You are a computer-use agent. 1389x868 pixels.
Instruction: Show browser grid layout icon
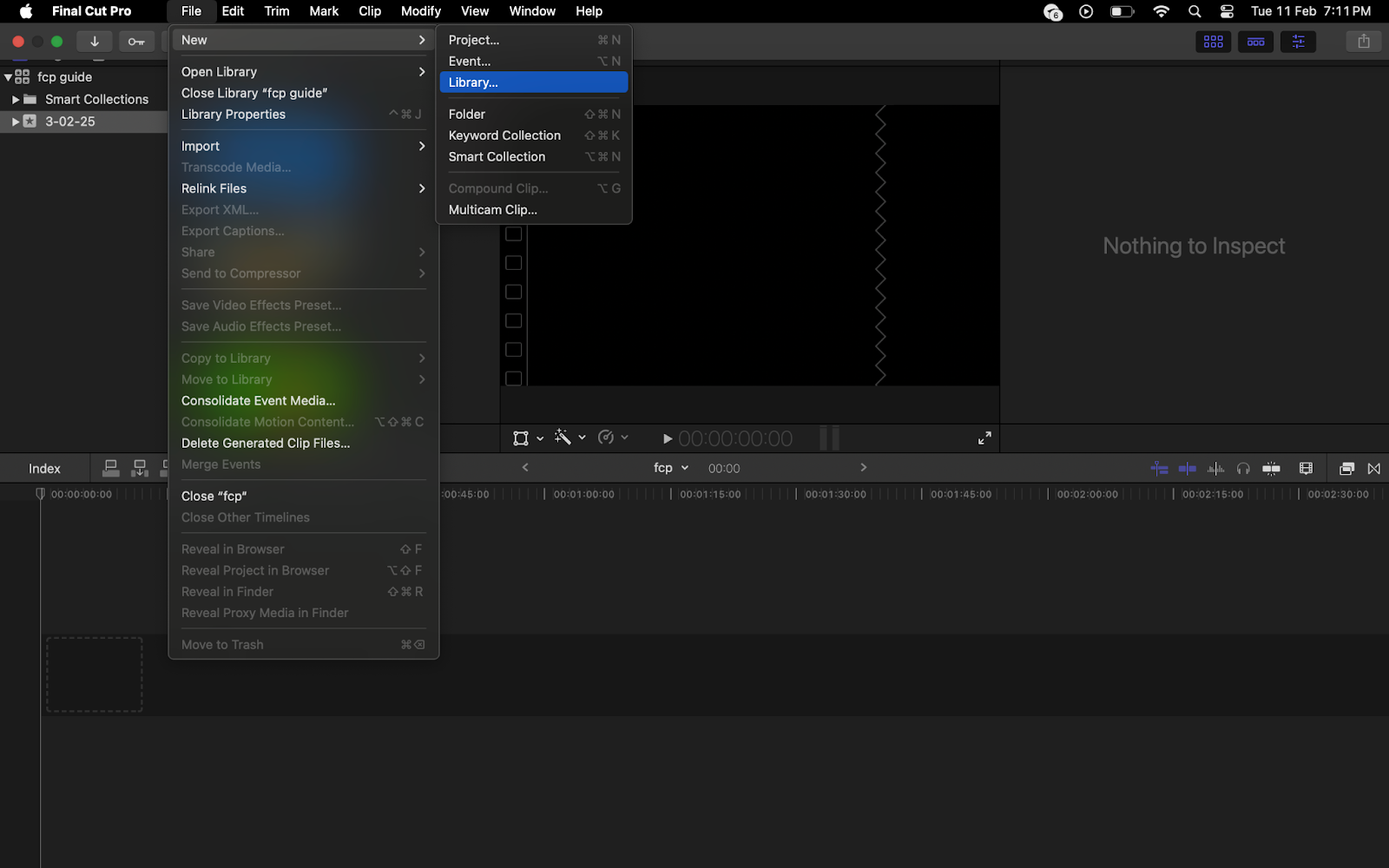(1213, 42)
